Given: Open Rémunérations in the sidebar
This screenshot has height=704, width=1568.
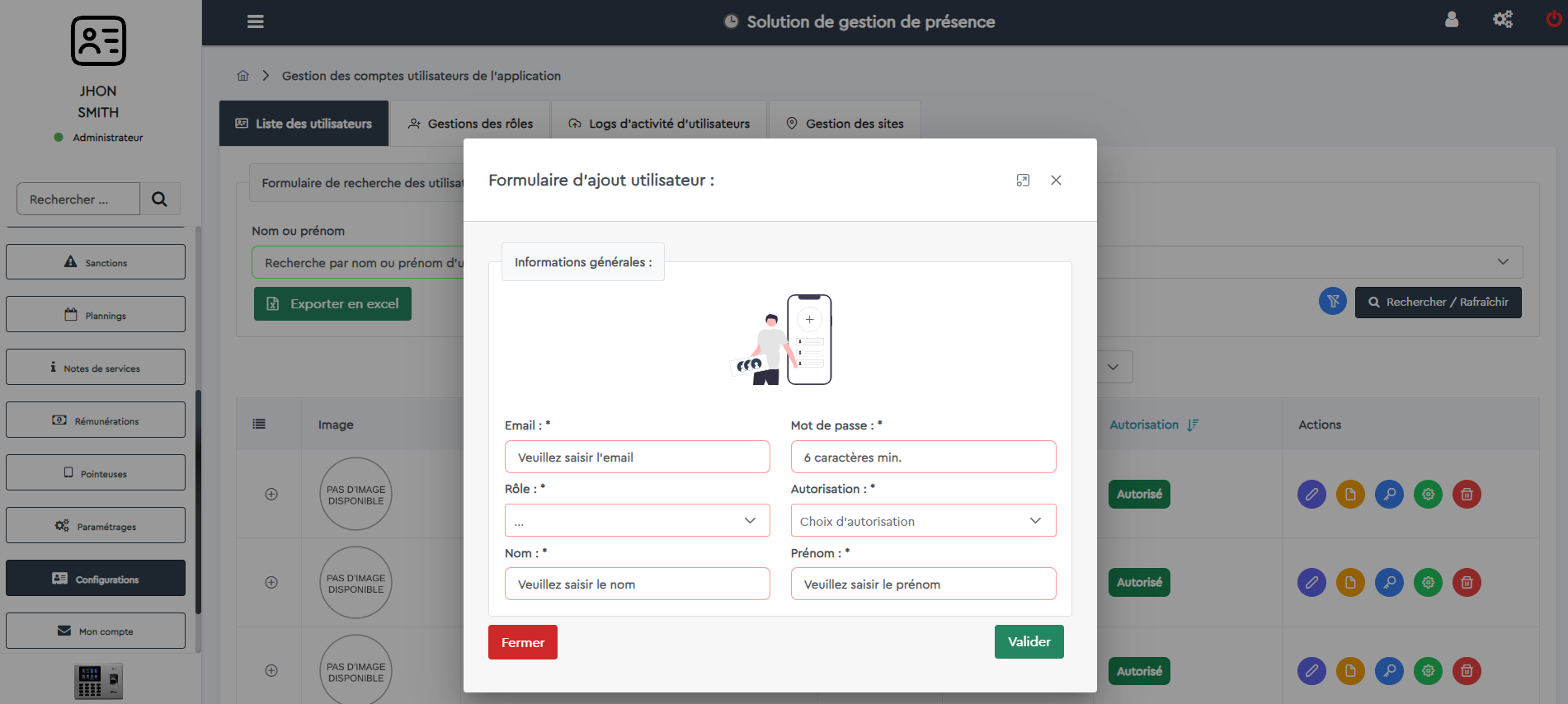Looking at the screenshot, I should click(96, 420).
